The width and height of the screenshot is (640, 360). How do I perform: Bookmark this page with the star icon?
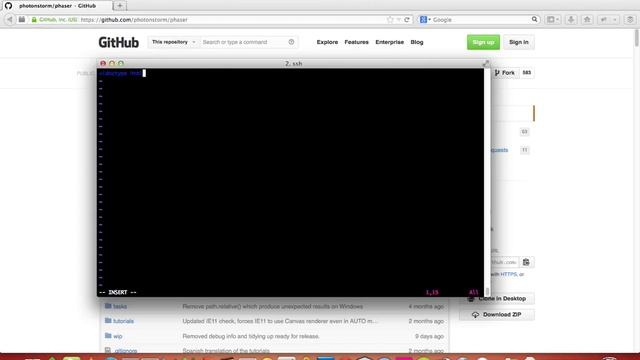click(x=390, y=20)
